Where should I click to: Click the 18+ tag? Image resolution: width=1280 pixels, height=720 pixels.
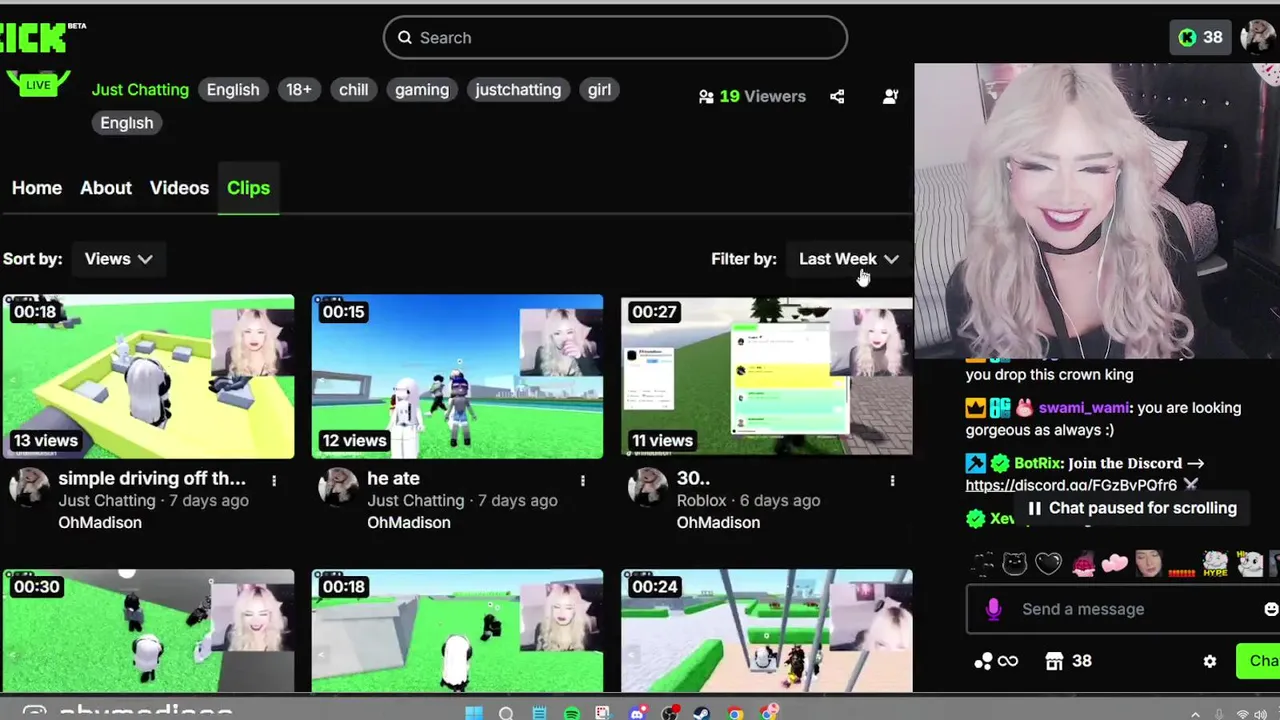299,90
